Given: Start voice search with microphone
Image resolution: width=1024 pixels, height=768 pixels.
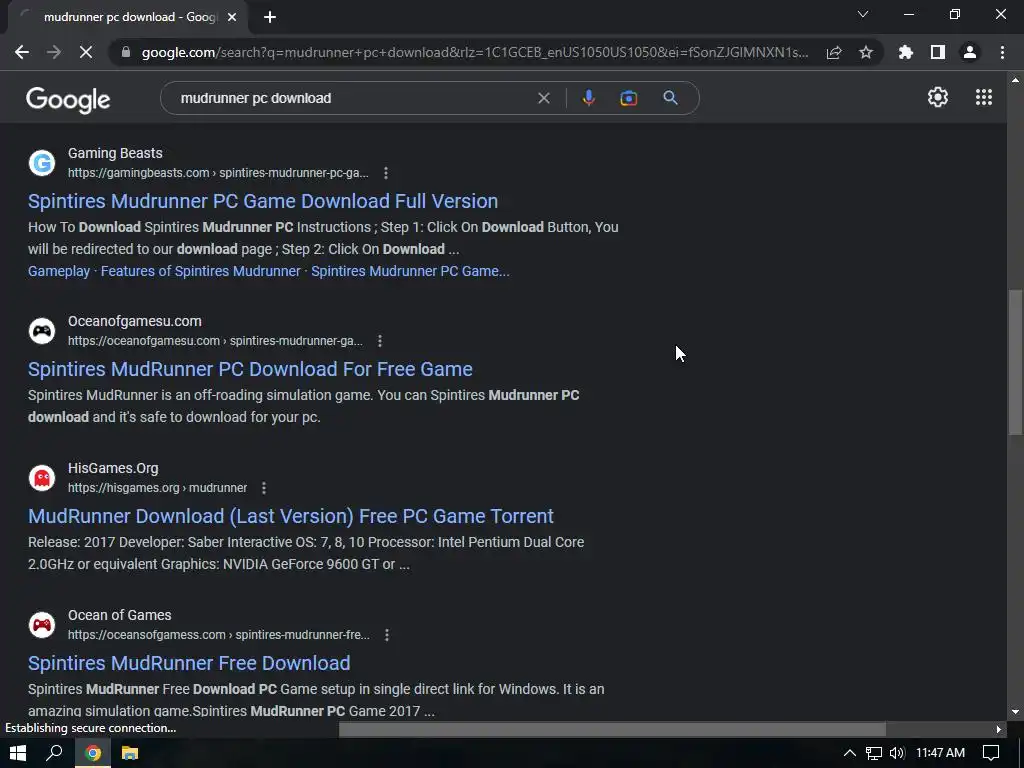Looking at the screenshot, I should (588, 98).
